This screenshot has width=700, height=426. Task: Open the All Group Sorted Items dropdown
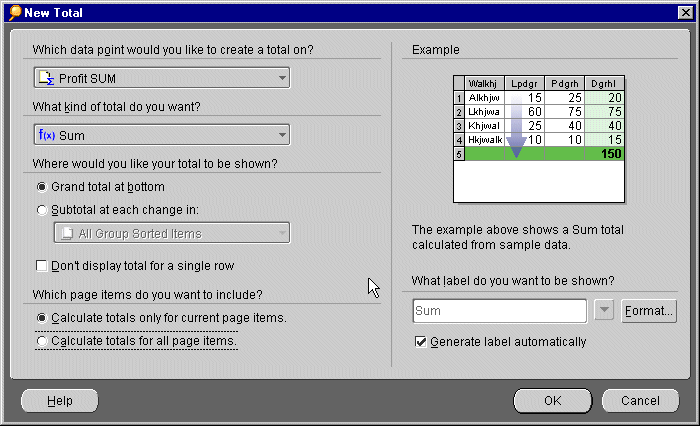click(x=282, y=234)
